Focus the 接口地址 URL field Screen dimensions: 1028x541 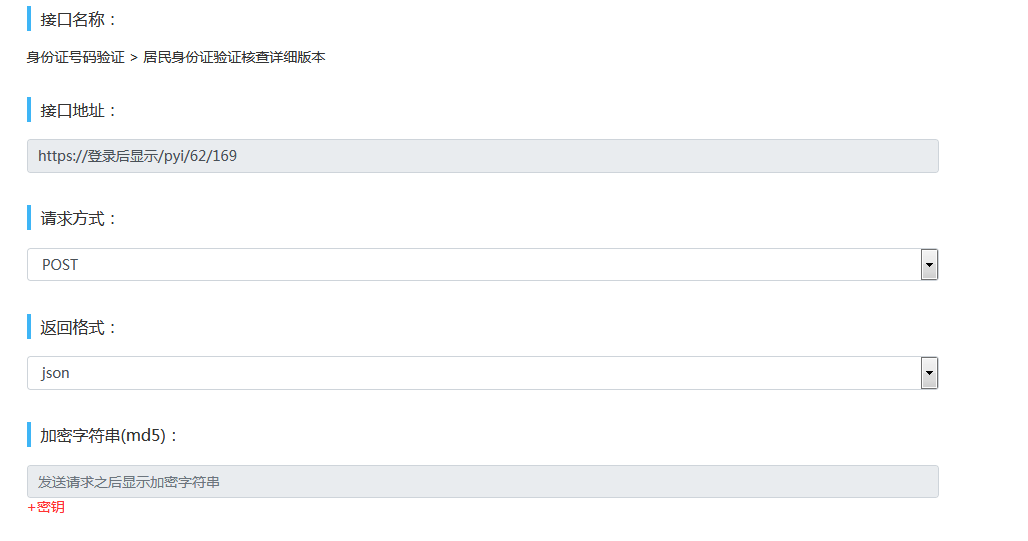click(x=482, y=156)
